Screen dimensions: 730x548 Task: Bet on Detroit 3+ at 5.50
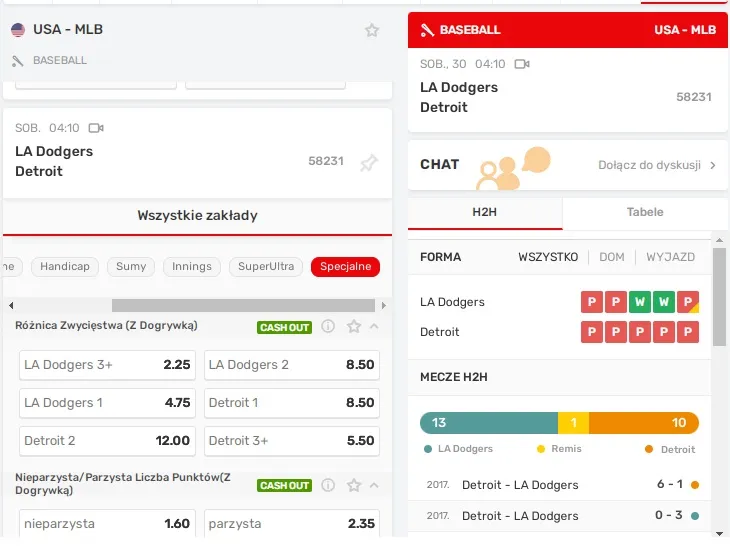coord(291,440)
